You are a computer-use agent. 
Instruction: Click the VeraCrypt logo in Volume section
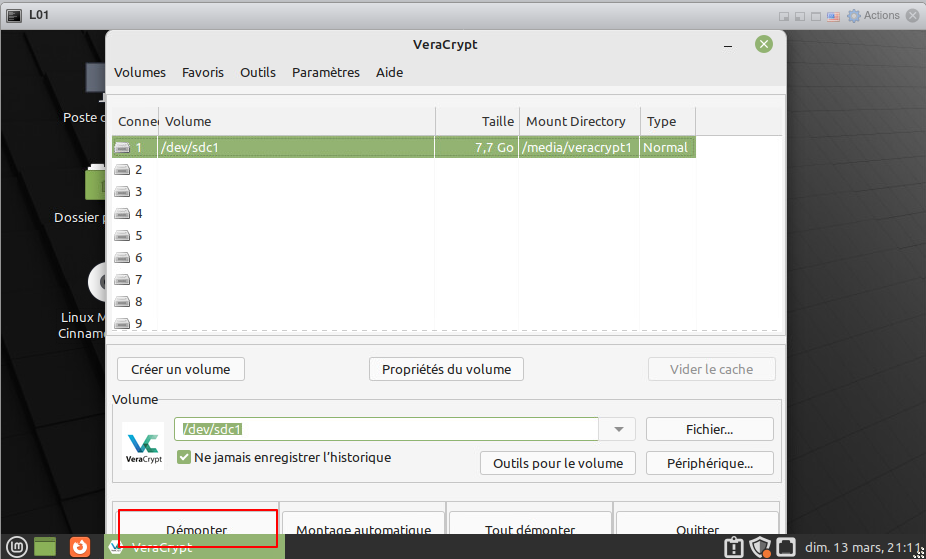142,446
